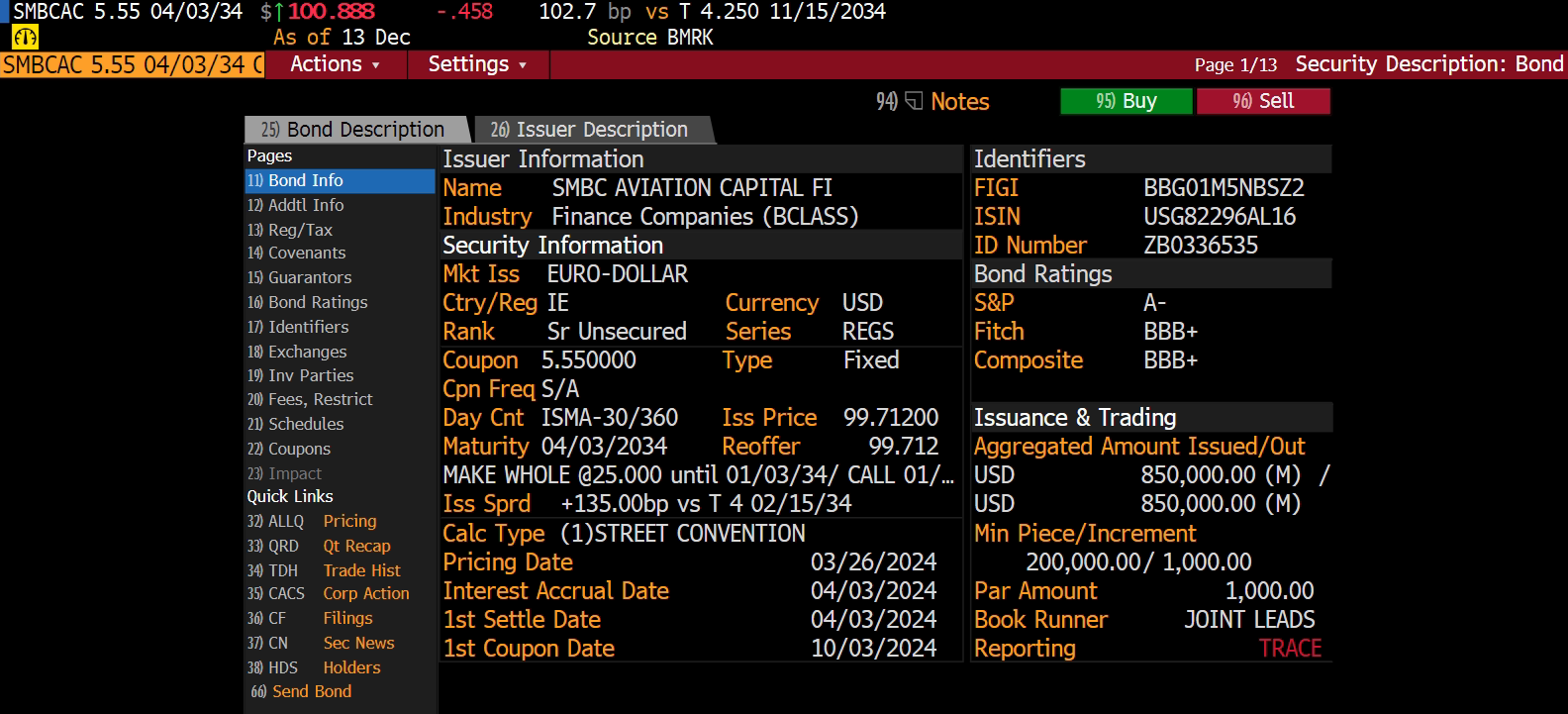This screenshot has width=1568, height=714.
Task: Click the Rank value Sr Unsecured
Action: coord(617,332)
